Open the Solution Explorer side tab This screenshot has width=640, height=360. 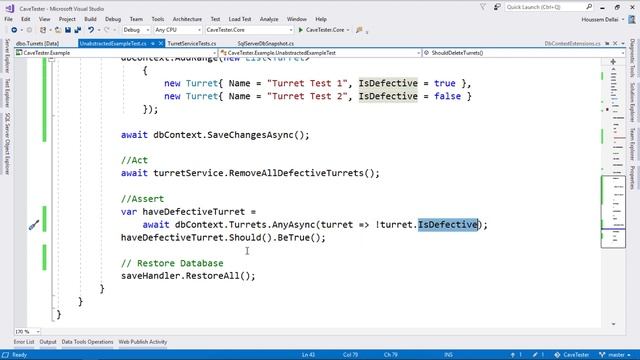[632, 102]
